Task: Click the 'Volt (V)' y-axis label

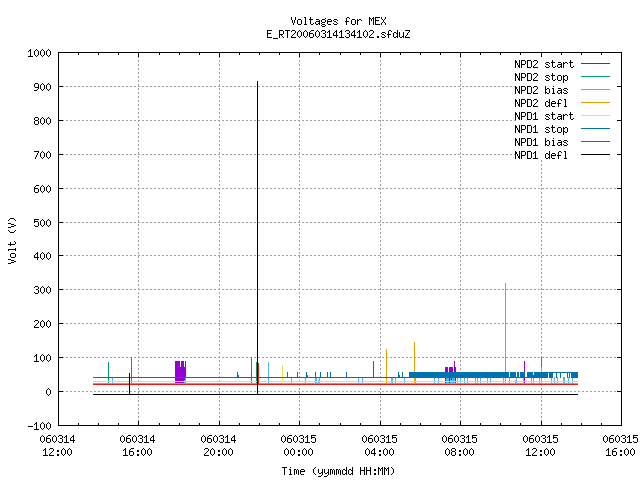Action: (x=12, y=240)
